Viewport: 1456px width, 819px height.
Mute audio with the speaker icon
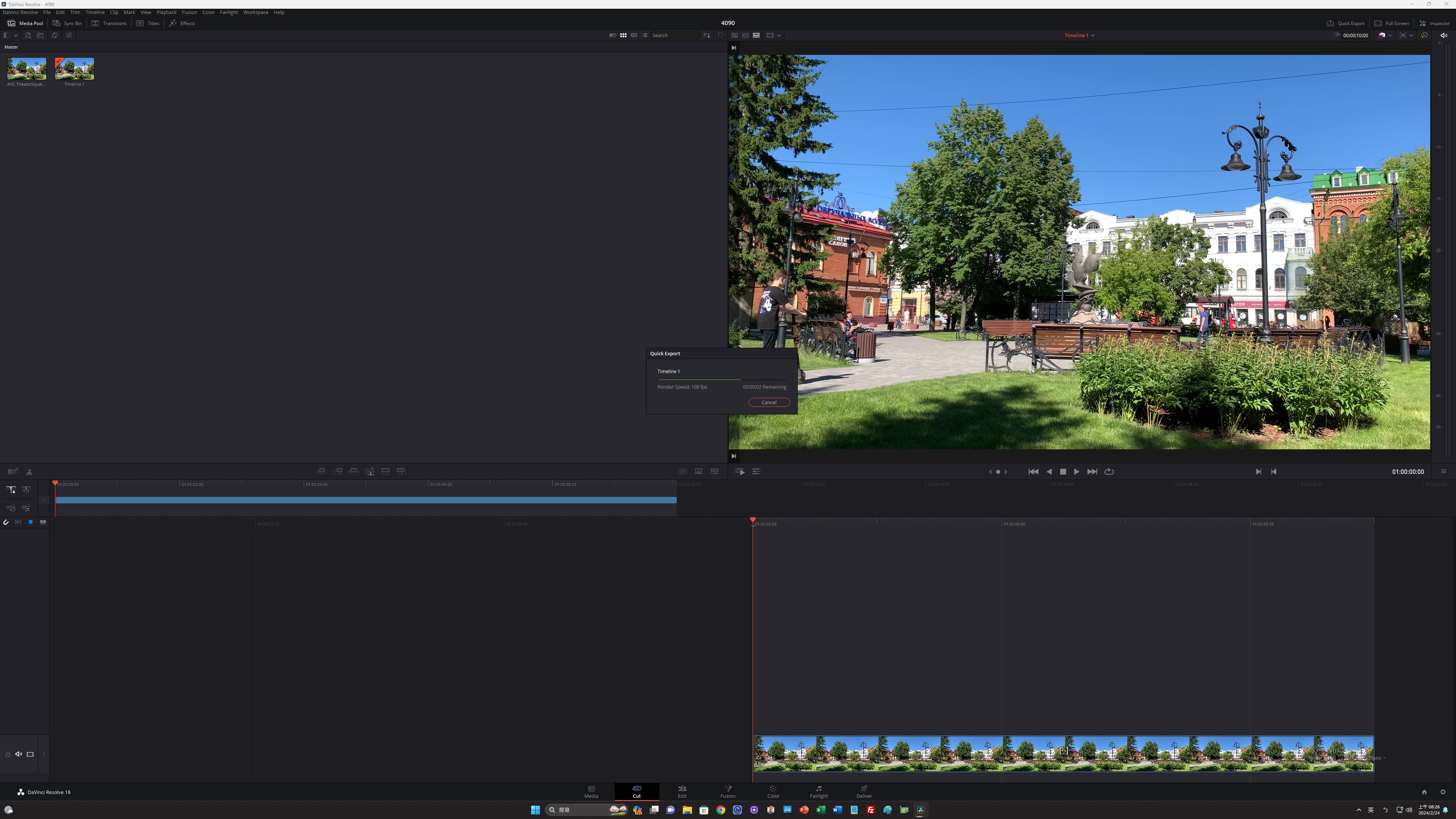[1443, 35]
